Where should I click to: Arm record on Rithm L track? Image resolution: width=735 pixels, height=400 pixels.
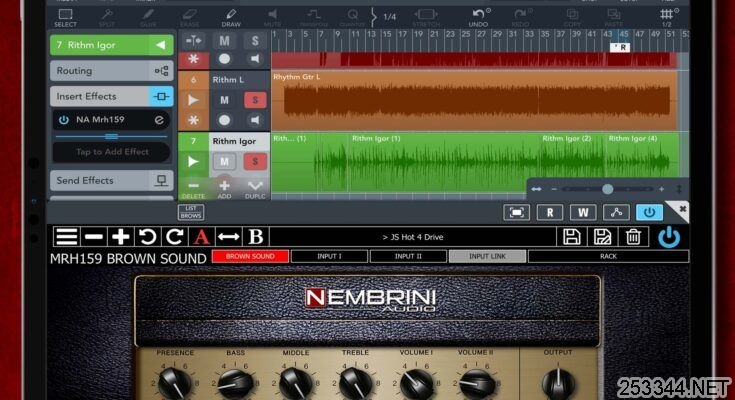225,121
